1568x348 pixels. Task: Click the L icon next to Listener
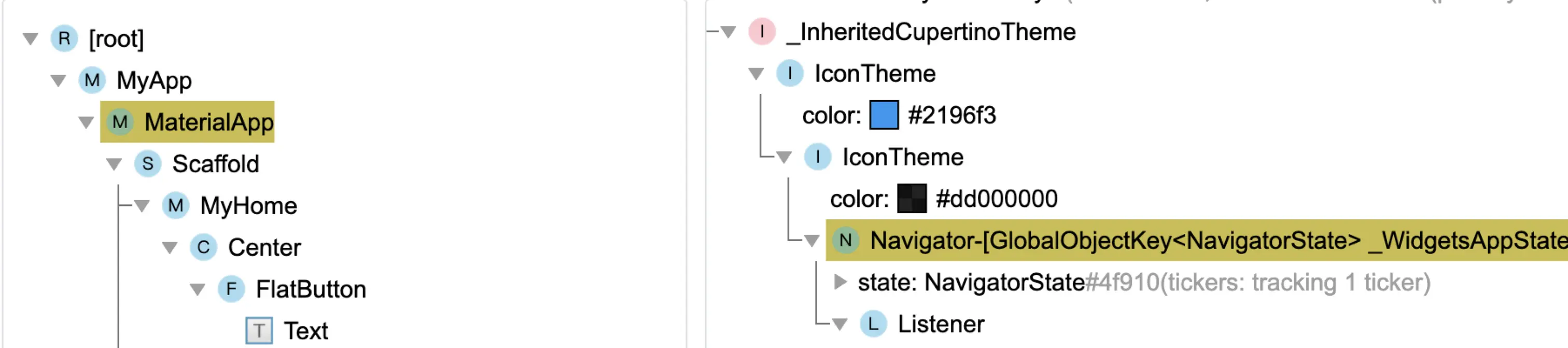tap(873, 324)
